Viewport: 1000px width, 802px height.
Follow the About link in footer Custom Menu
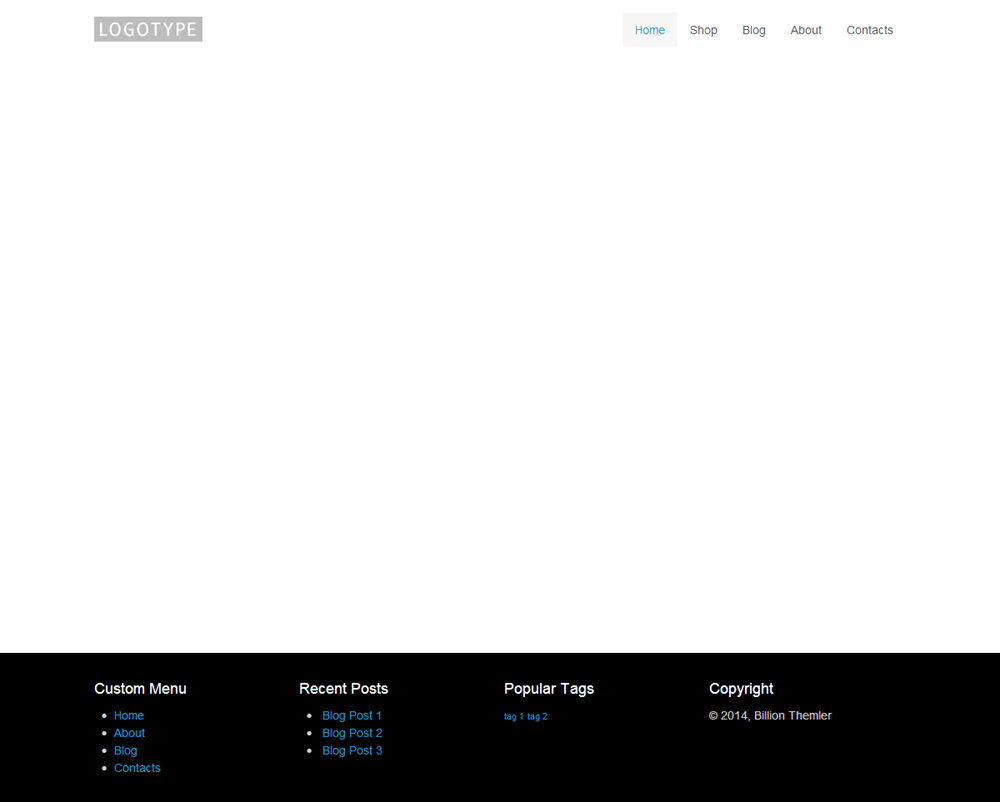(129, 733)
